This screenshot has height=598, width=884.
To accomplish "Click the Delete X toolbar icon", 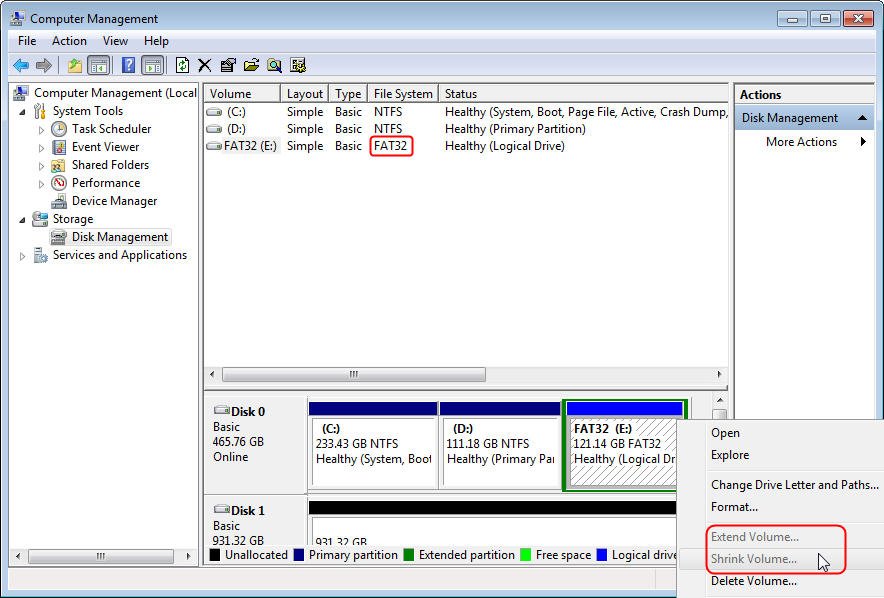I will [205, 65].
